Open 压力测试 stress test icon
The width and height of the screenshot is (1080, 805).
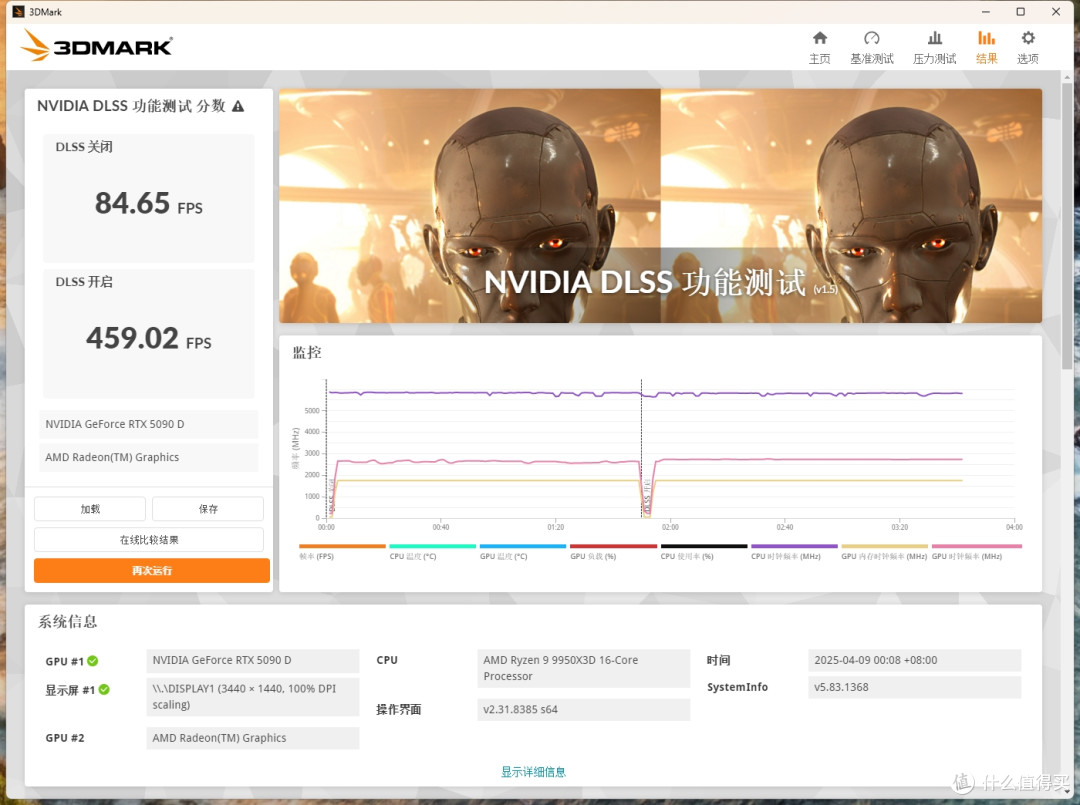pyautogui.click(x=935, y=38)
